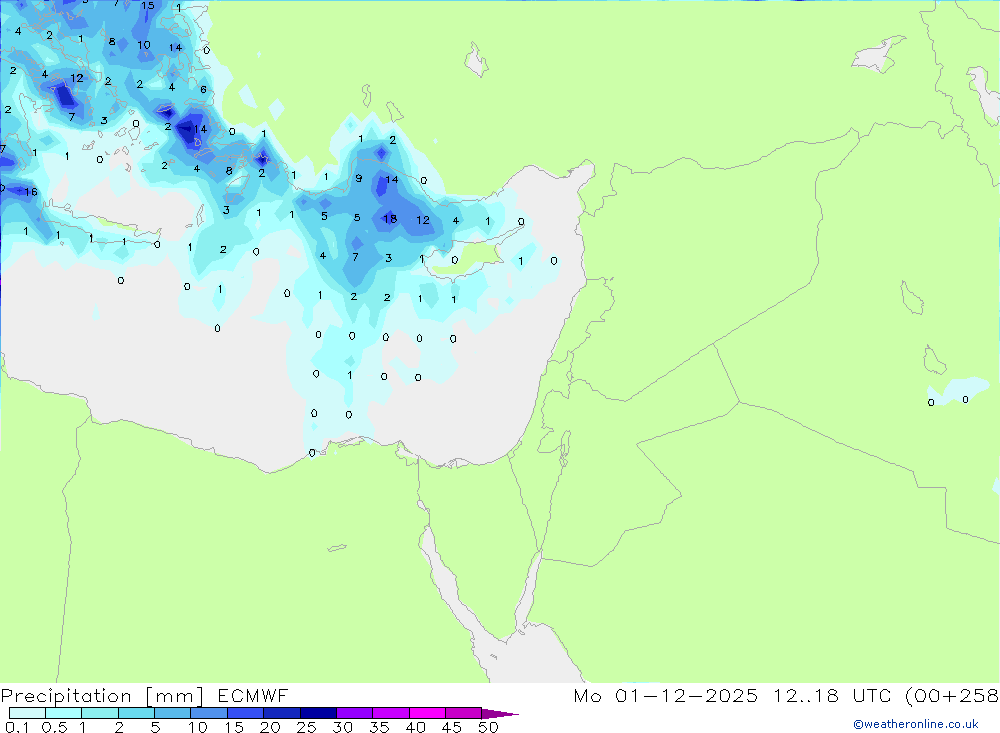Viewport: 1000px width, 733px height.
Task: Click the '20' legend scale label
Action: pos(270,727)
